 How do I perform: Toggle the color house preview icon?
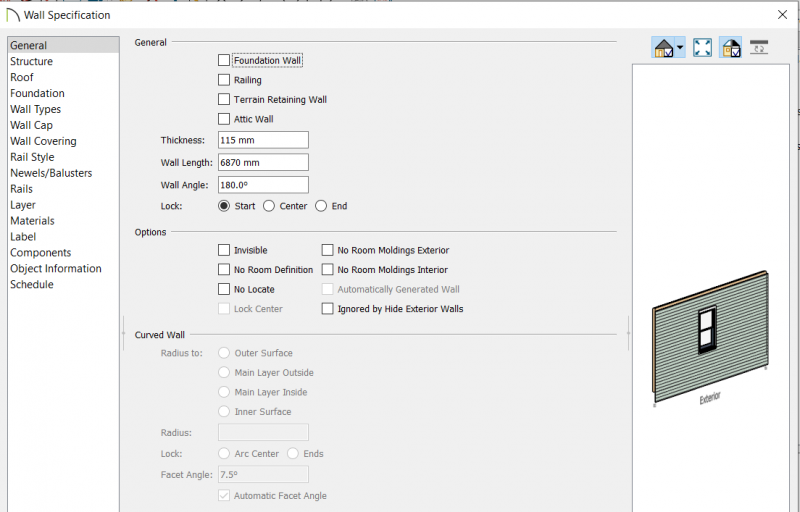731,47
